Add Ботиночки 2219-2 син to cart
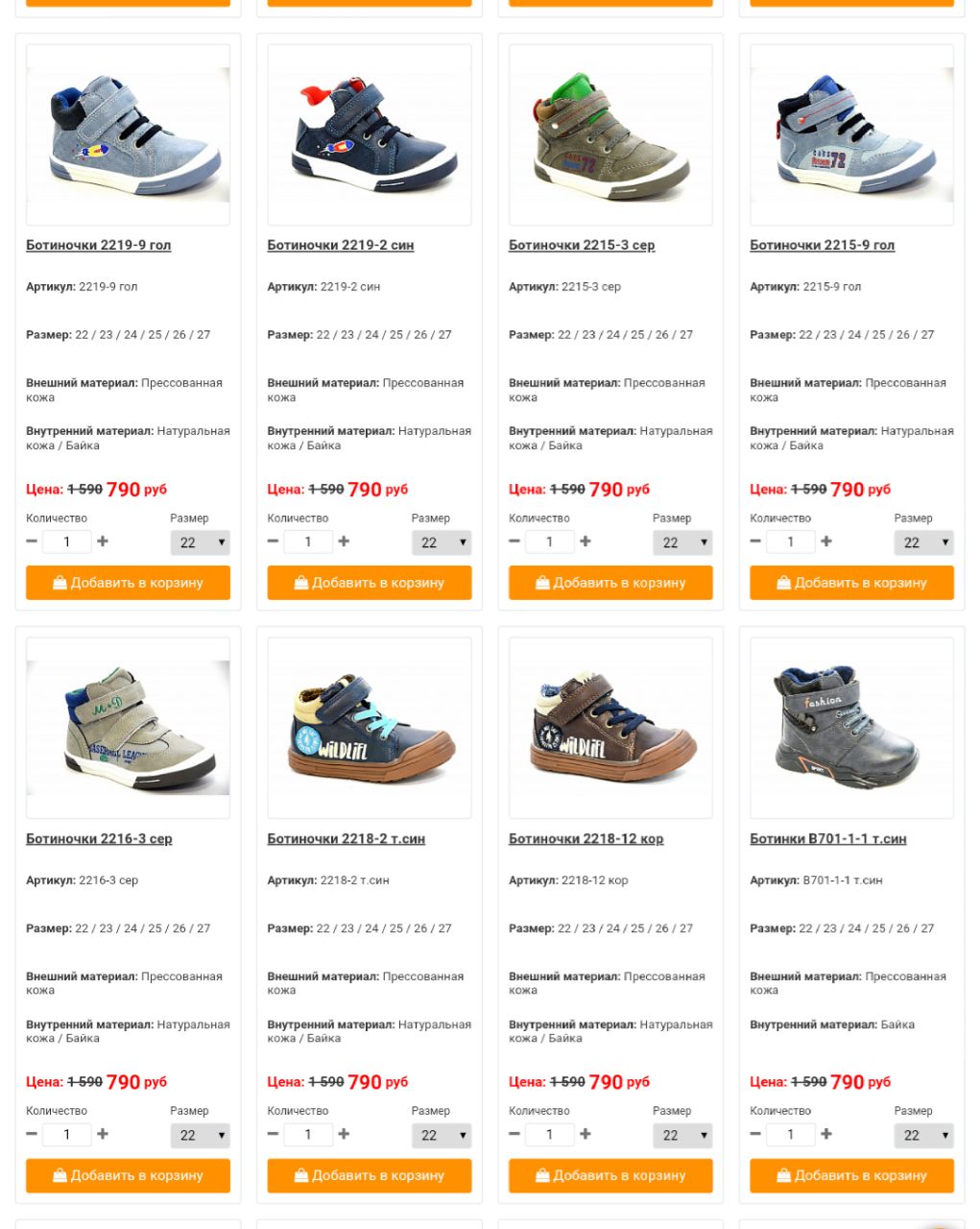Screen dimensions: 980x1229 [x=370, y=583]
